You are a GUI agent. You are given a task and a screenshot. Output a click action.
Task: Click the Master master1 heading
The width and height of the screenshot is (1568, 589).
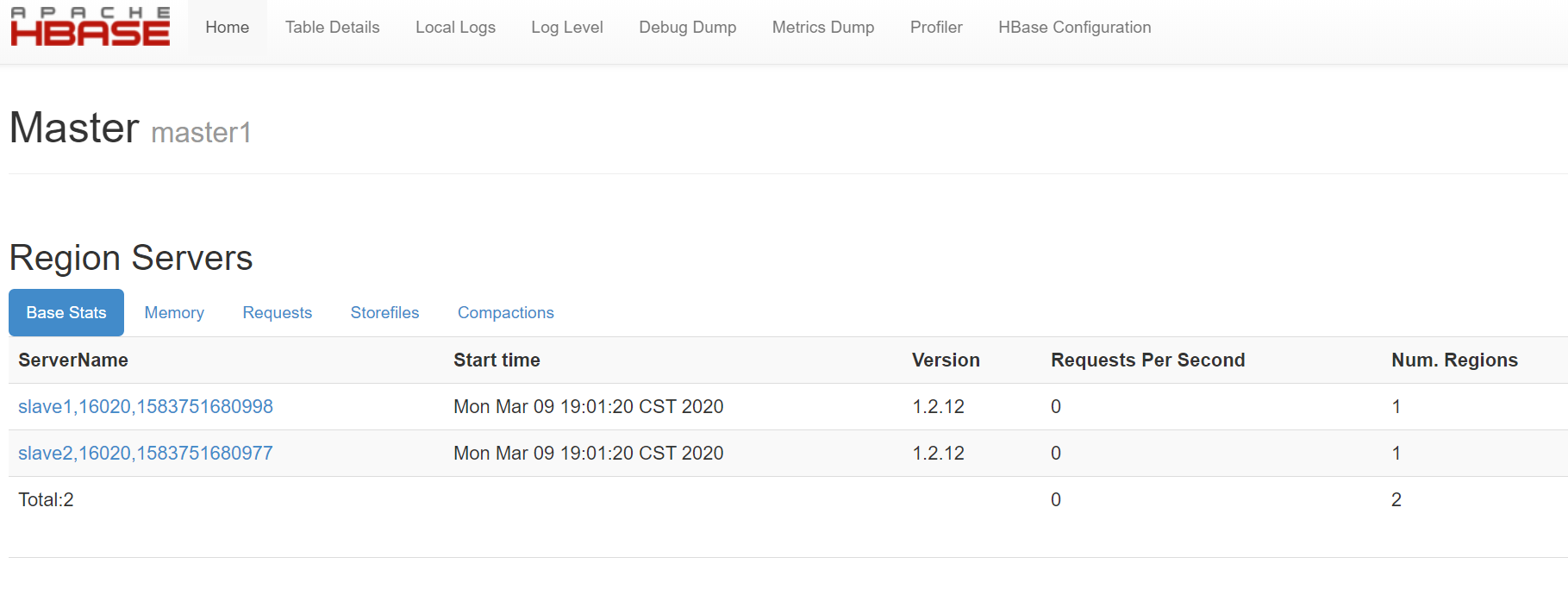[x=130, y=128]
